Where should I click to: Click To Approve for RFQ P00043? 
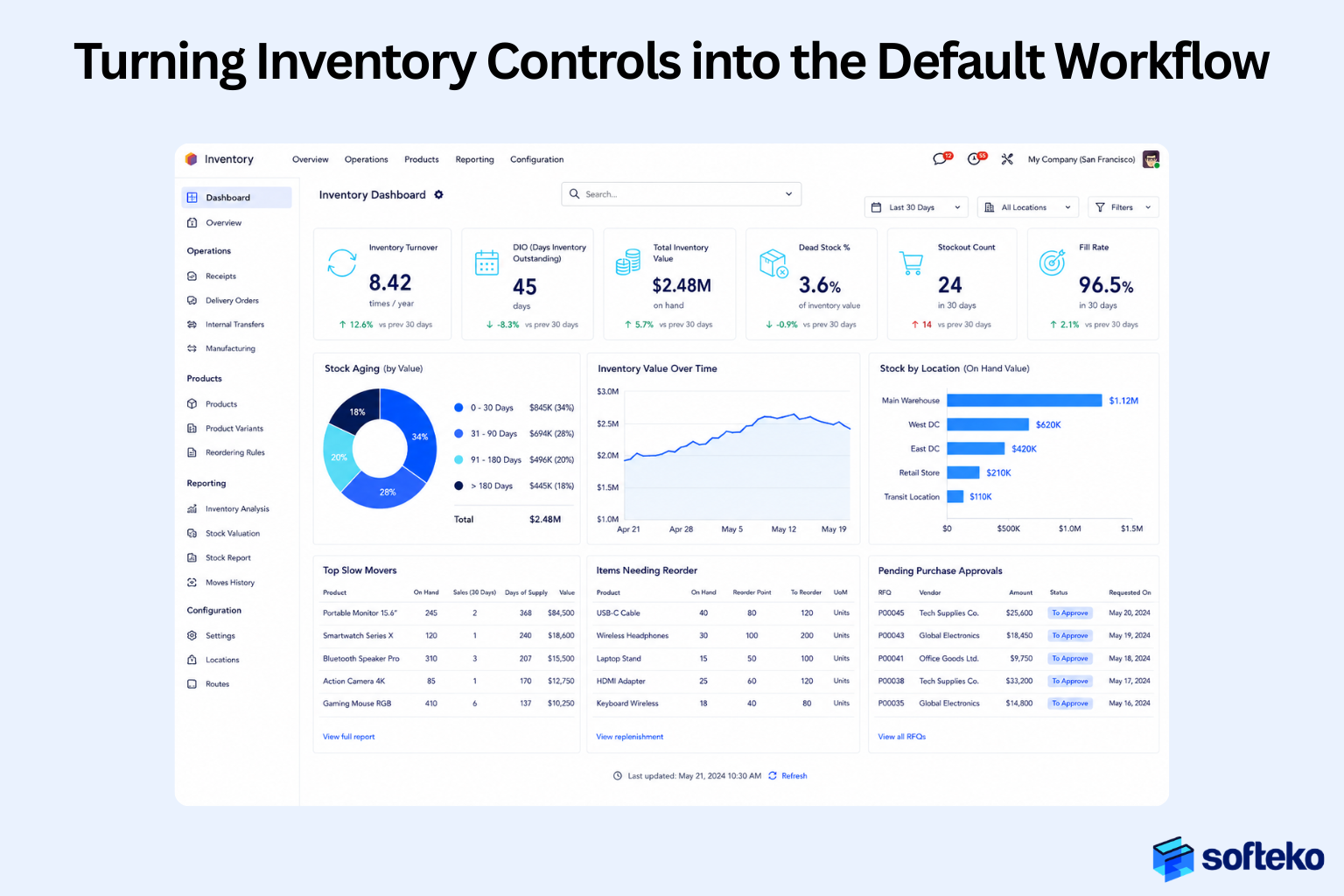[x=1070, y=636]
